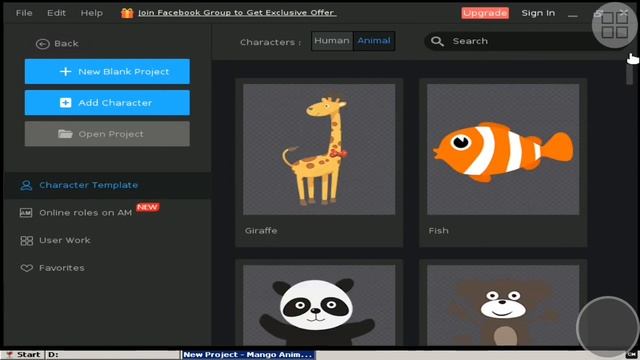Click Sign In
Image resolution: width=640 pixels, height=360 pixels.
pyautogui.click(x=538, y=13)
